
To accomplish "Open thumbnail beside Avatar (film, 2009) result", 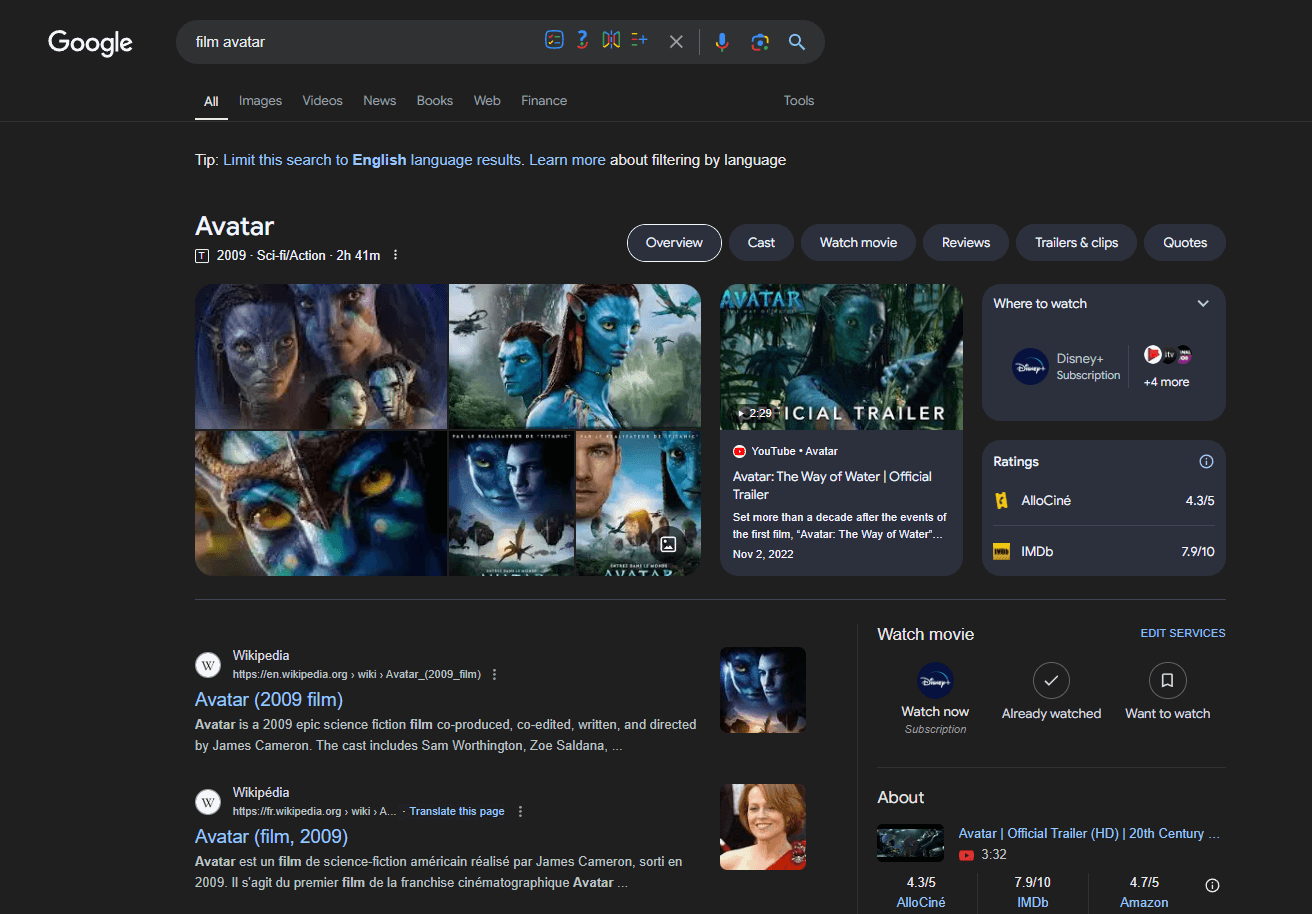I will tap(763, 827).
